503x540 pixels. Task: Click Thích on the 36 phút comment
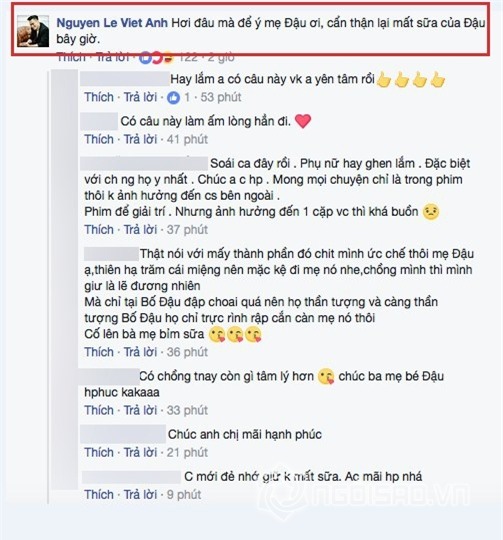click(x=99, y=352)
